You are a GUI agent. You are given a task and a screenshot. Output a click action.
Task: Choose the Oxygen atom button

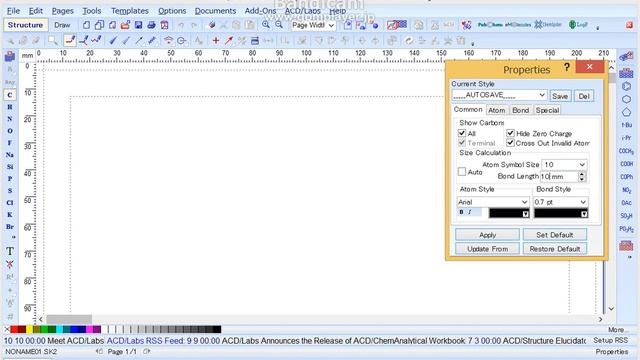(x=9, y=131)
